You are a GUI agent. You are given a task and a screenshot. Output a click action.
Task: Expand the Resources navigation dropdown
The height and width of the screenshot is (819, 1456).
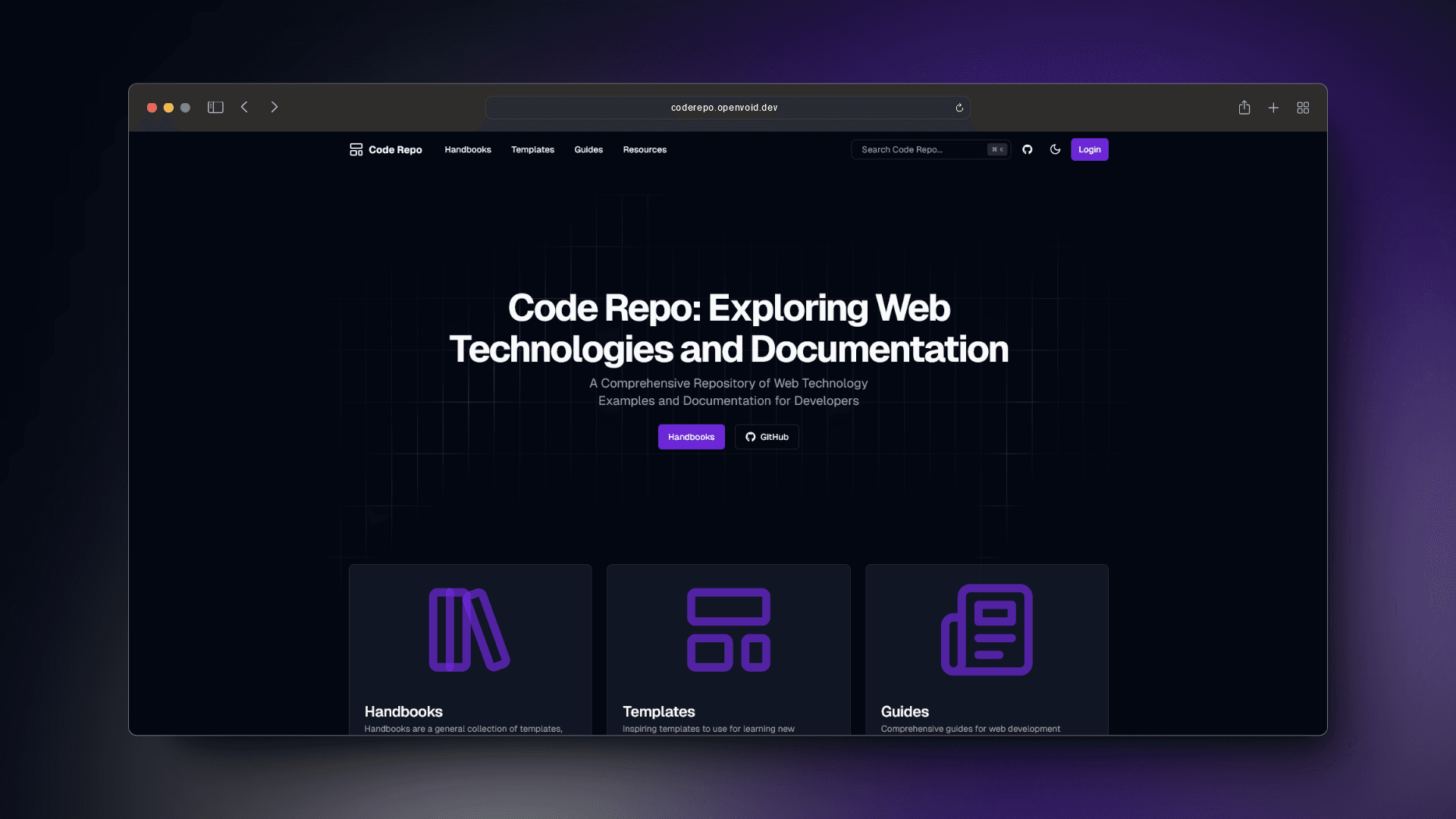(x=645, y=149)
